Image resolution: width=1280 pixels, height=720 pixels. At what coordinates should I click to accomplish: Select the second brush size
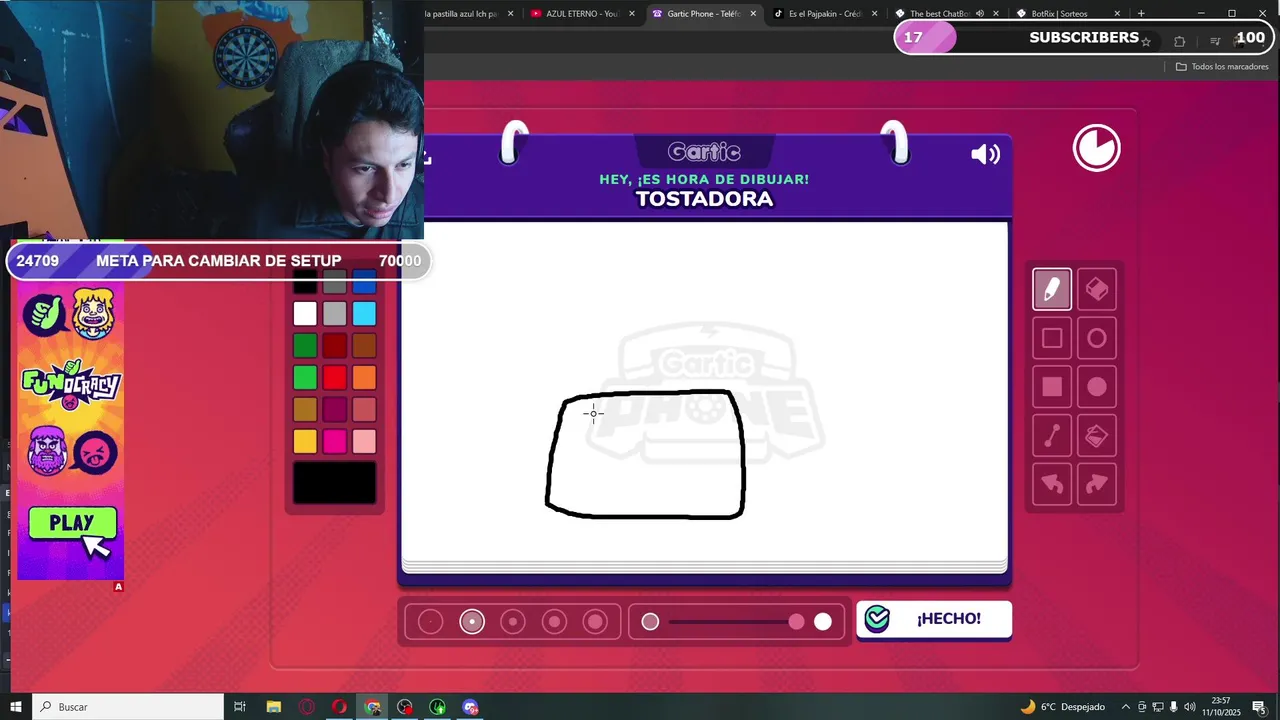point(472,622)
